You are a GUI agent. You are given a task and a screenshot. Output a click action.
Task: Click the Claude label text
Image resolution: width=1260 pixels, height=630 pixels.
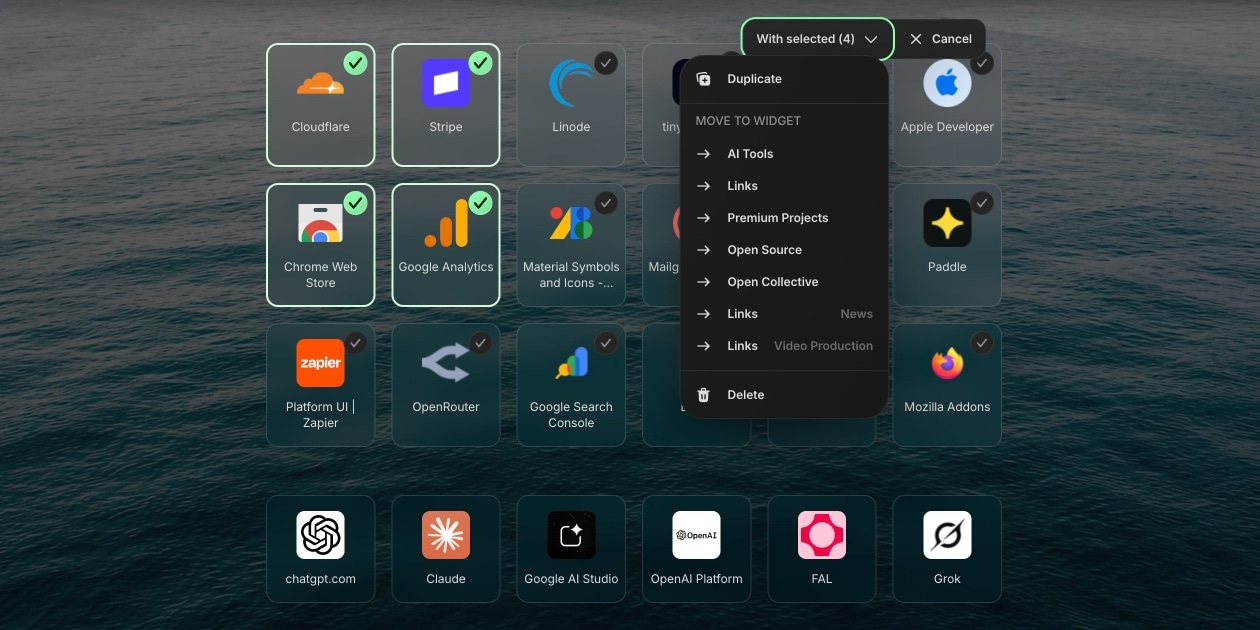pos(446,579)
